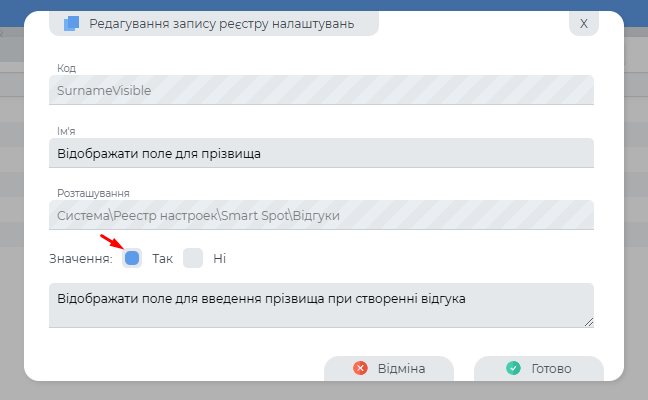Click the "Значення:" label
Image resolution: width=648 pixels, height=400 pixels.
click(x=80, y=259)
